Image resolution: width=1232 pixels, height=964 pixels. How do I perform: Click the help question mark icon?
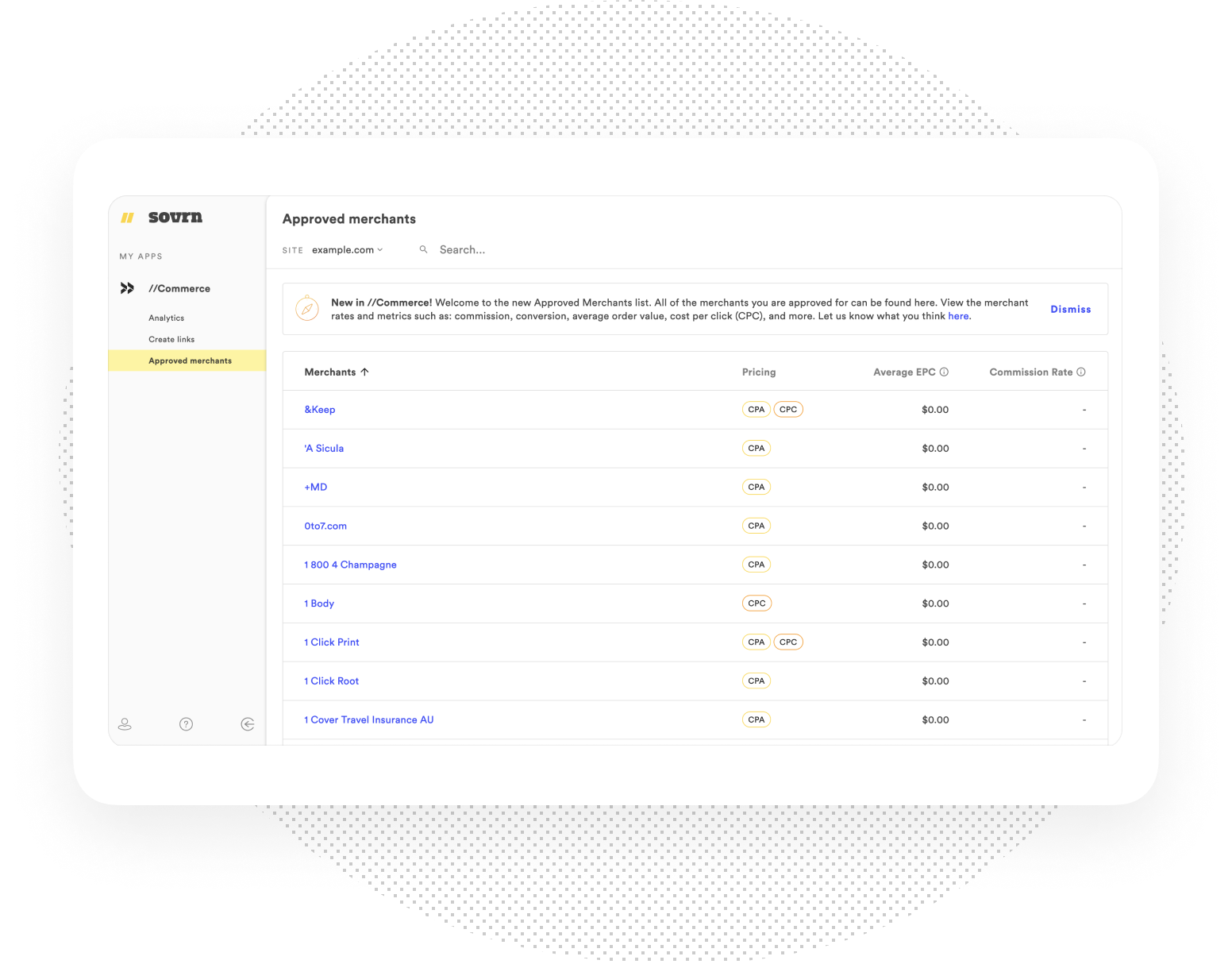tap(186, 723)
